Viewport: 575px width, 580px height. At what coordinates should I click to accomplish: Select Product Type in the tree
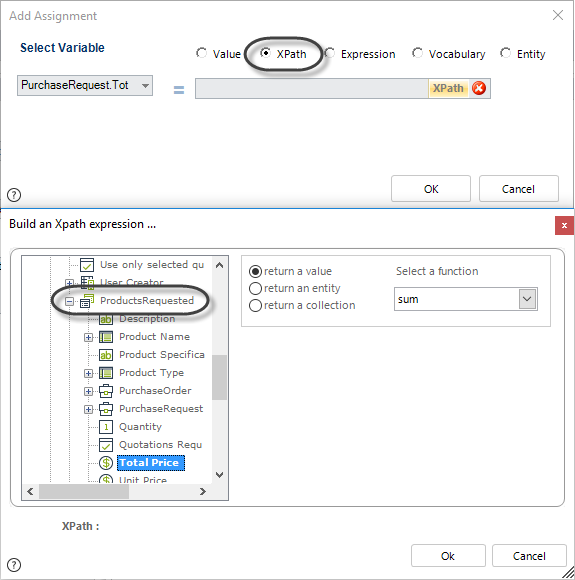click(151, 373)
